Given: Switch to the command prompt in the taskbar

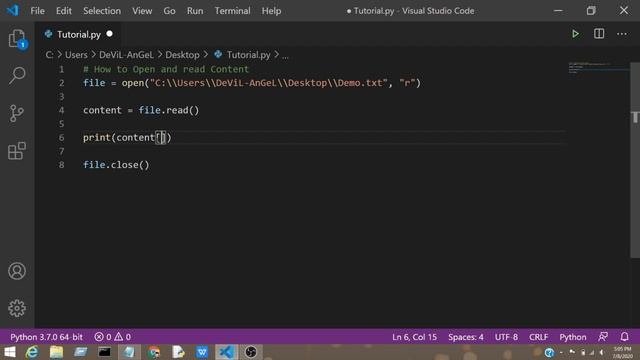Looking at the screenshot, I should 104,352.
